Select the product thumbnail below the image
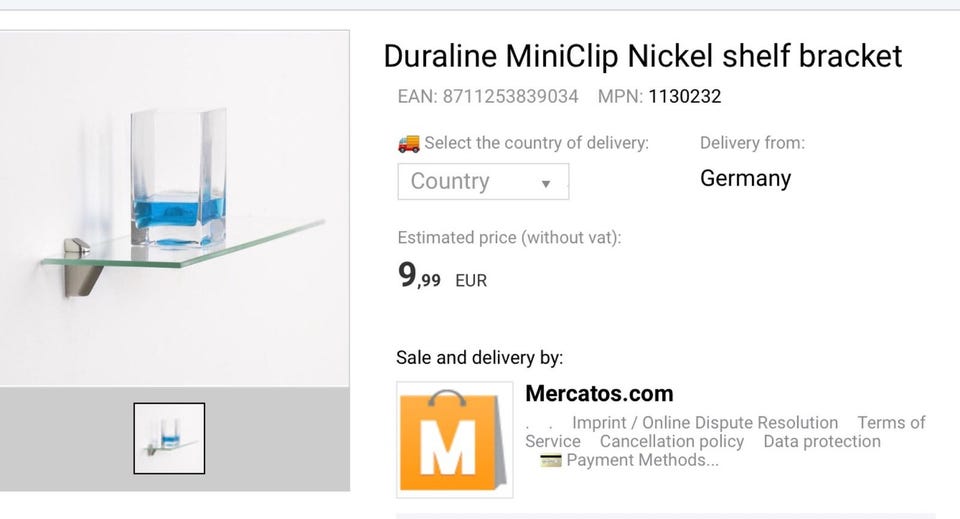The image size is (960, 519). pos(169,438)
